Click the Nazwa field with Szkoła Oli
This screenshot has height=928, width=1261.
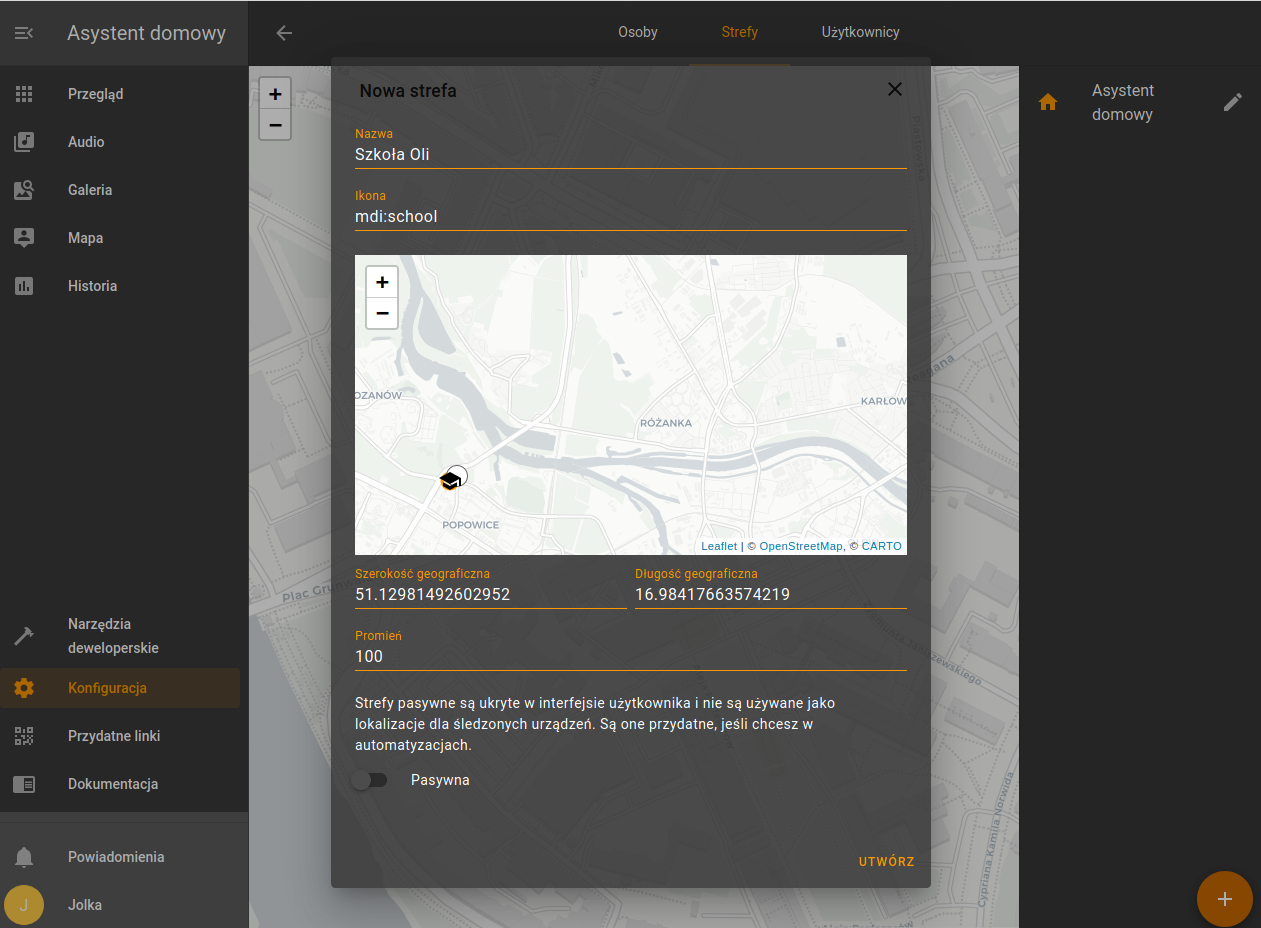point(631,147)
